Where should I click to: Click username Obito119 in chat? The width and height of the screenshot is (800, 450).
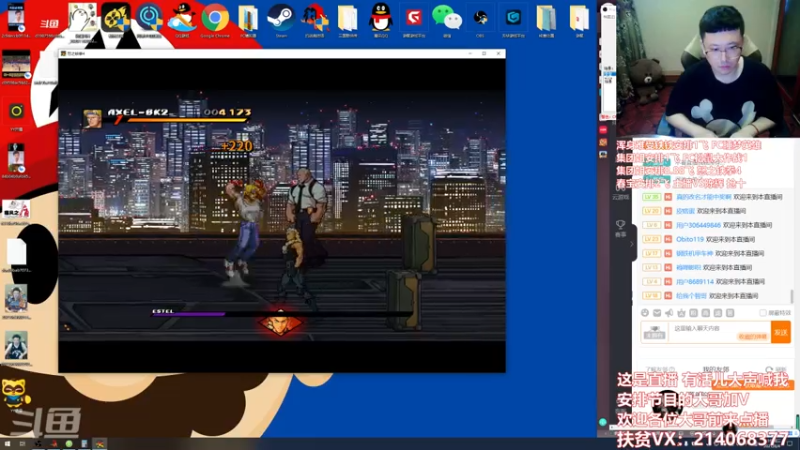tap(690, 239)
